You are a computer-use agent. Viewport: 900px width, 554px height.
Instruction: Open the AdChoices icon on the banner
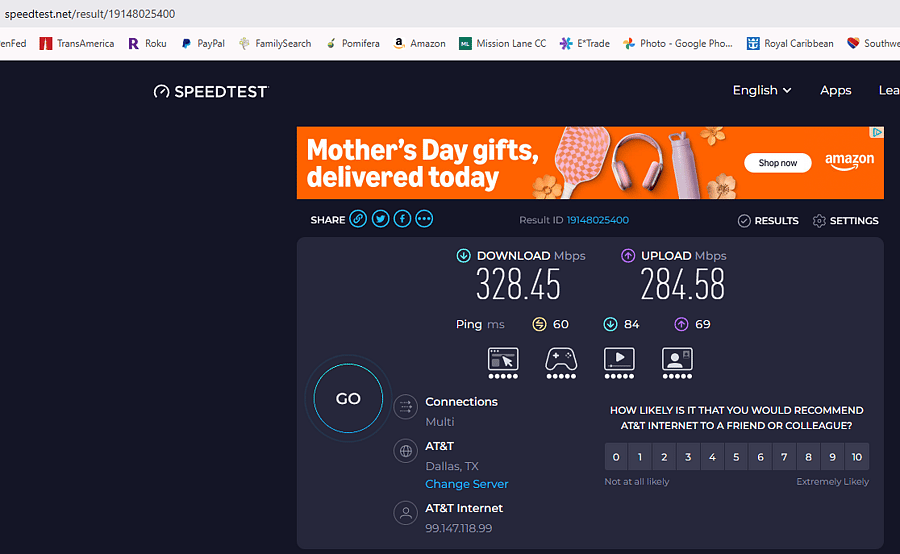point(876,133)
